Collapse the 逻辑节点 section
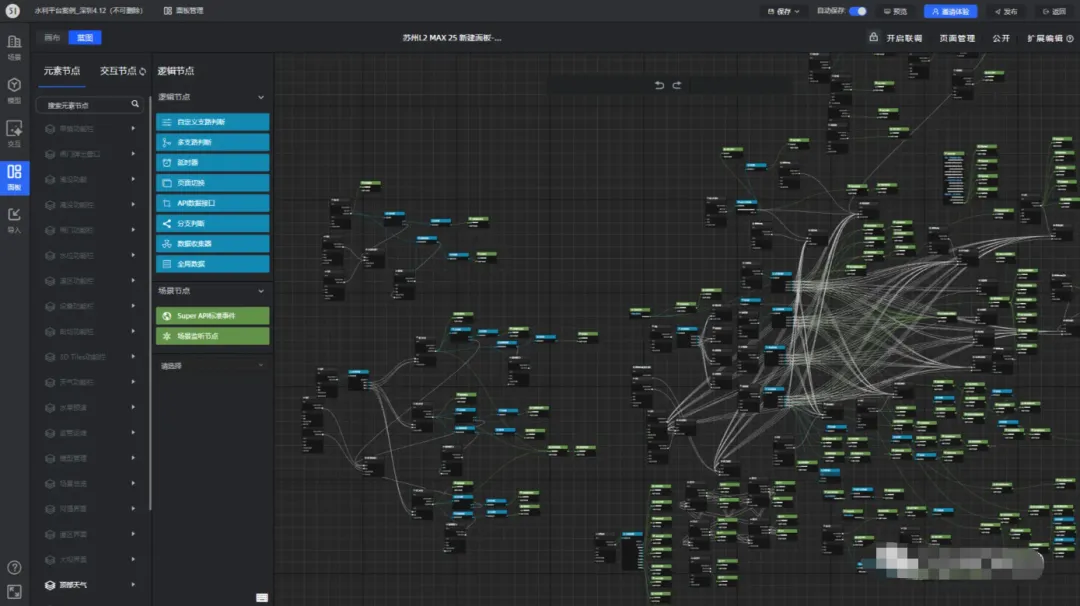 [x=261, y=97]
